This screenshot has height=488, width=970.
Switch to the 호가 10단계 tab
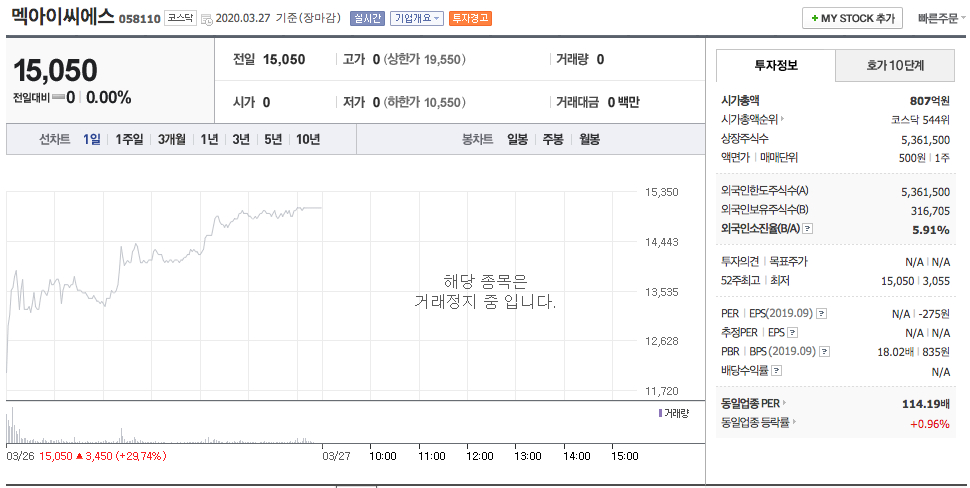point(895,66)
